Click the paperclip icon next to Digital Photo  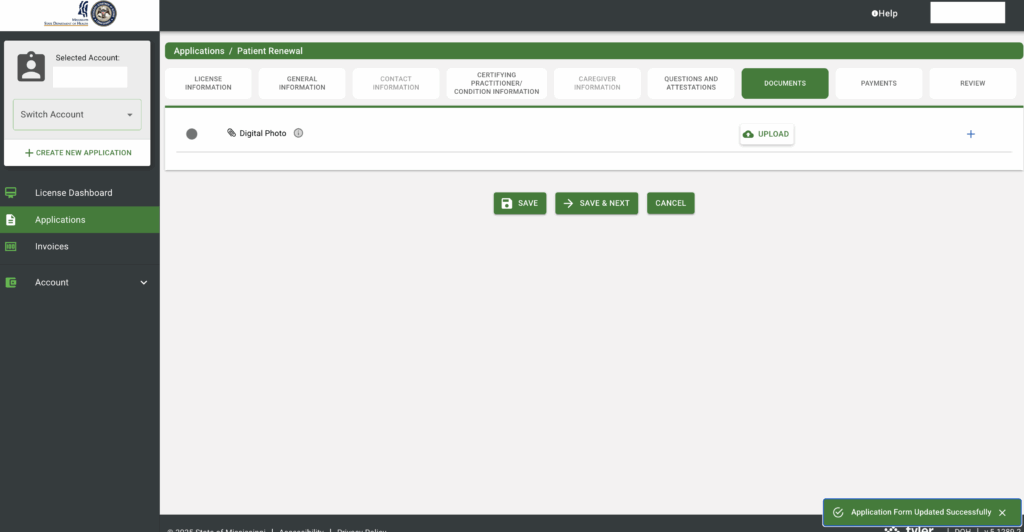[x=232, y=133]
